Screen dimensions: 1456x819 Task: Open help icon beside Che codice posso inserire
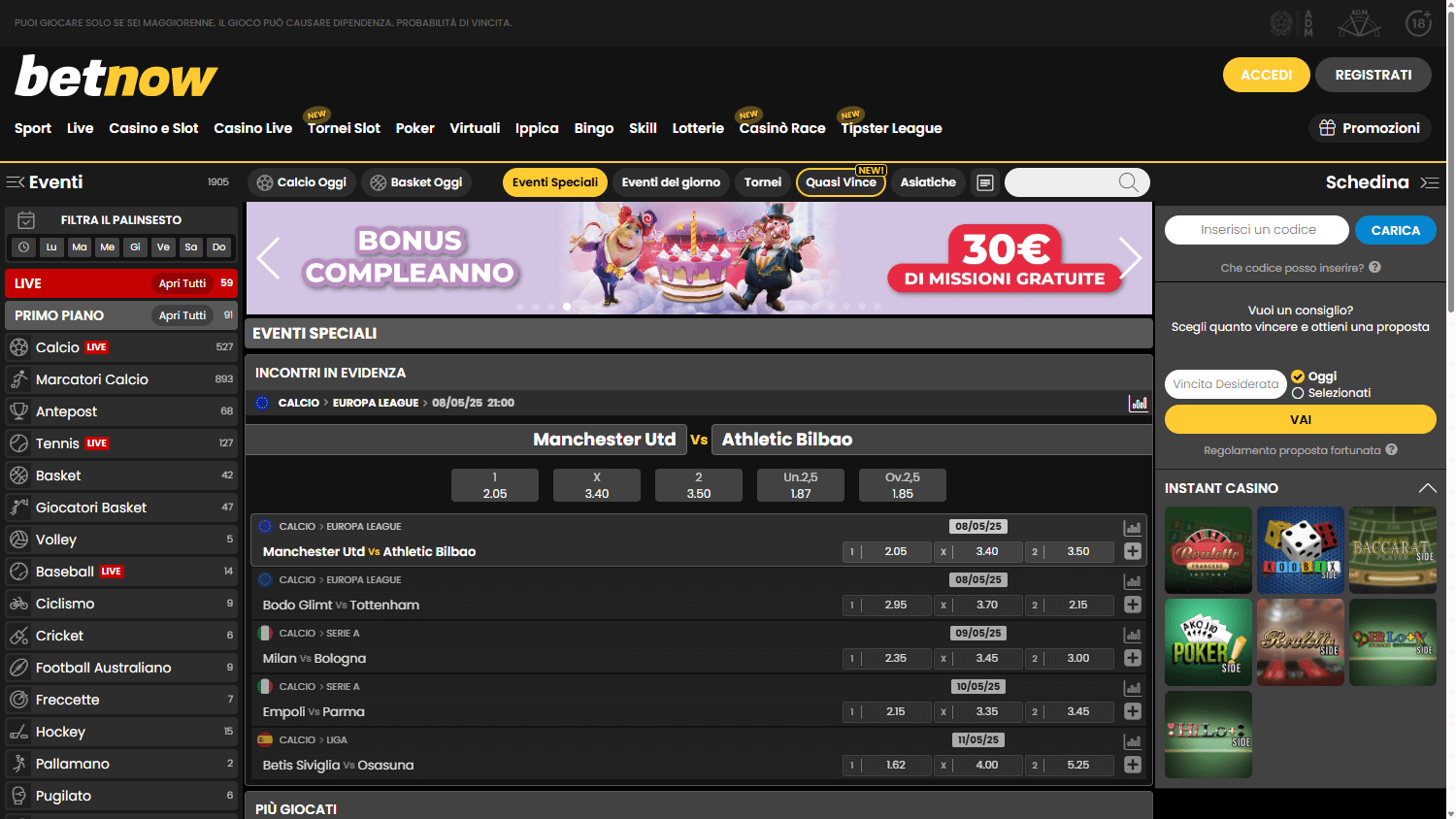(1374, 268)
